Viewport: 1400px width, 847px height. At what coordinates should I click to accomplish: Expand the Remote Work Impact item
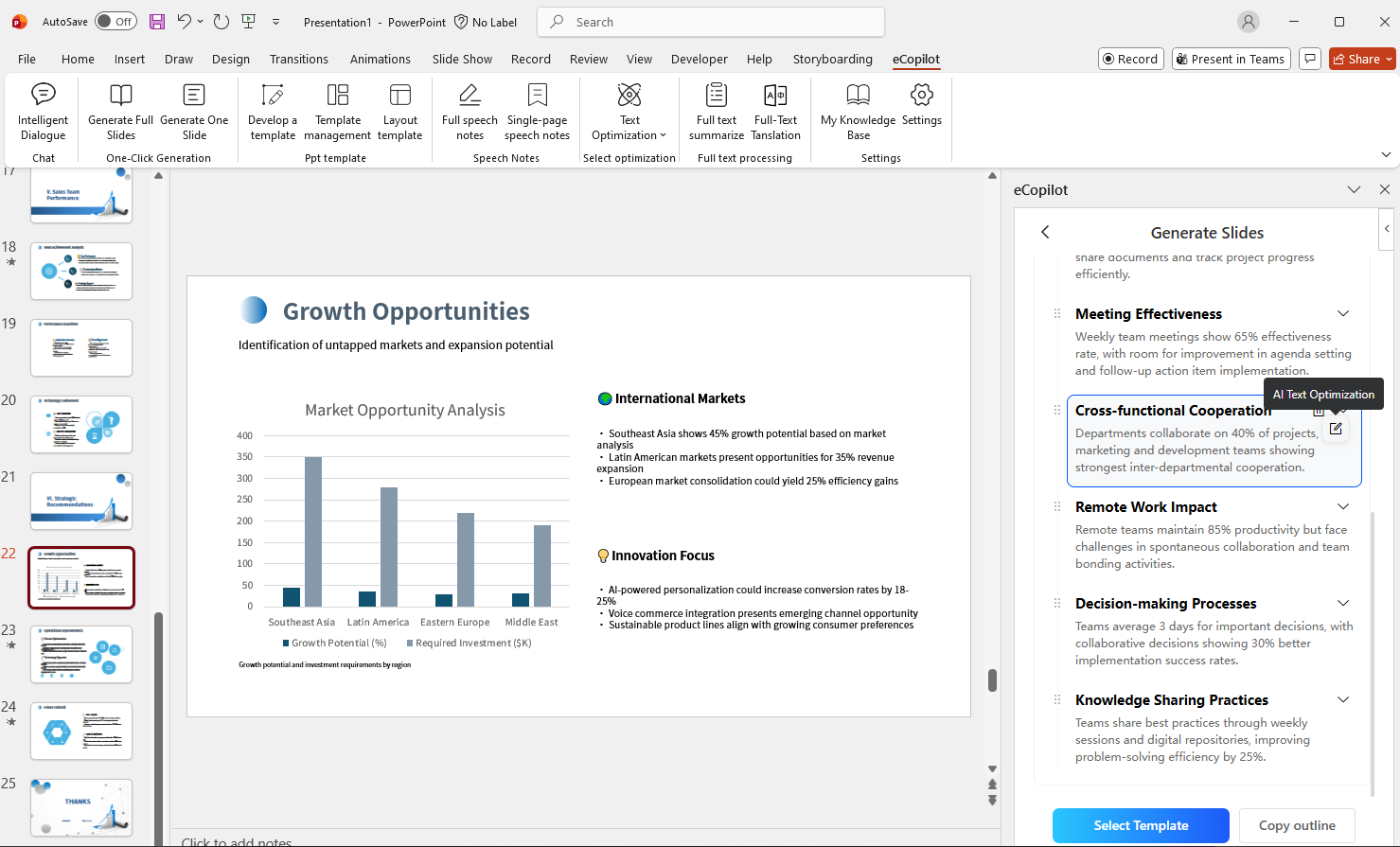[1343, 506]
